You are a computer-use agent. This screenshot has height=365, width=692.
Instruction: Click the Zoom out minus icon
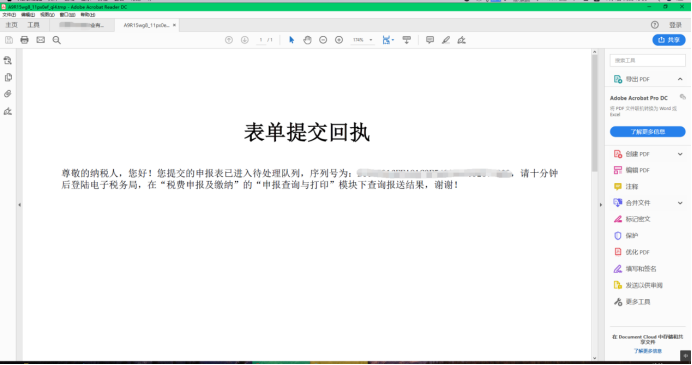323,40
